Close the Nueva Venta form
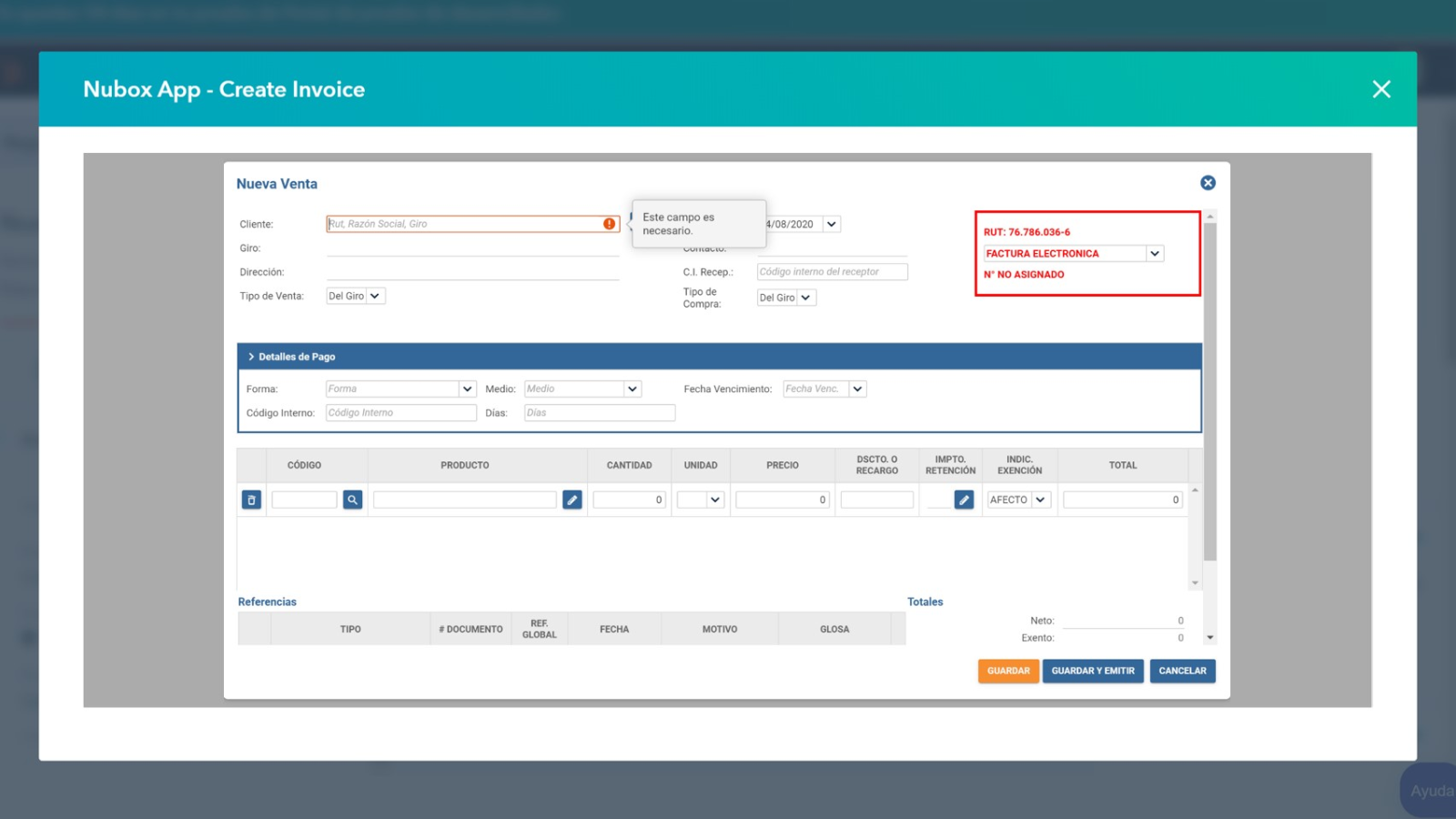Viewport: 1456px width, 819px height. pyautogui.click(x=1207, y=182)
